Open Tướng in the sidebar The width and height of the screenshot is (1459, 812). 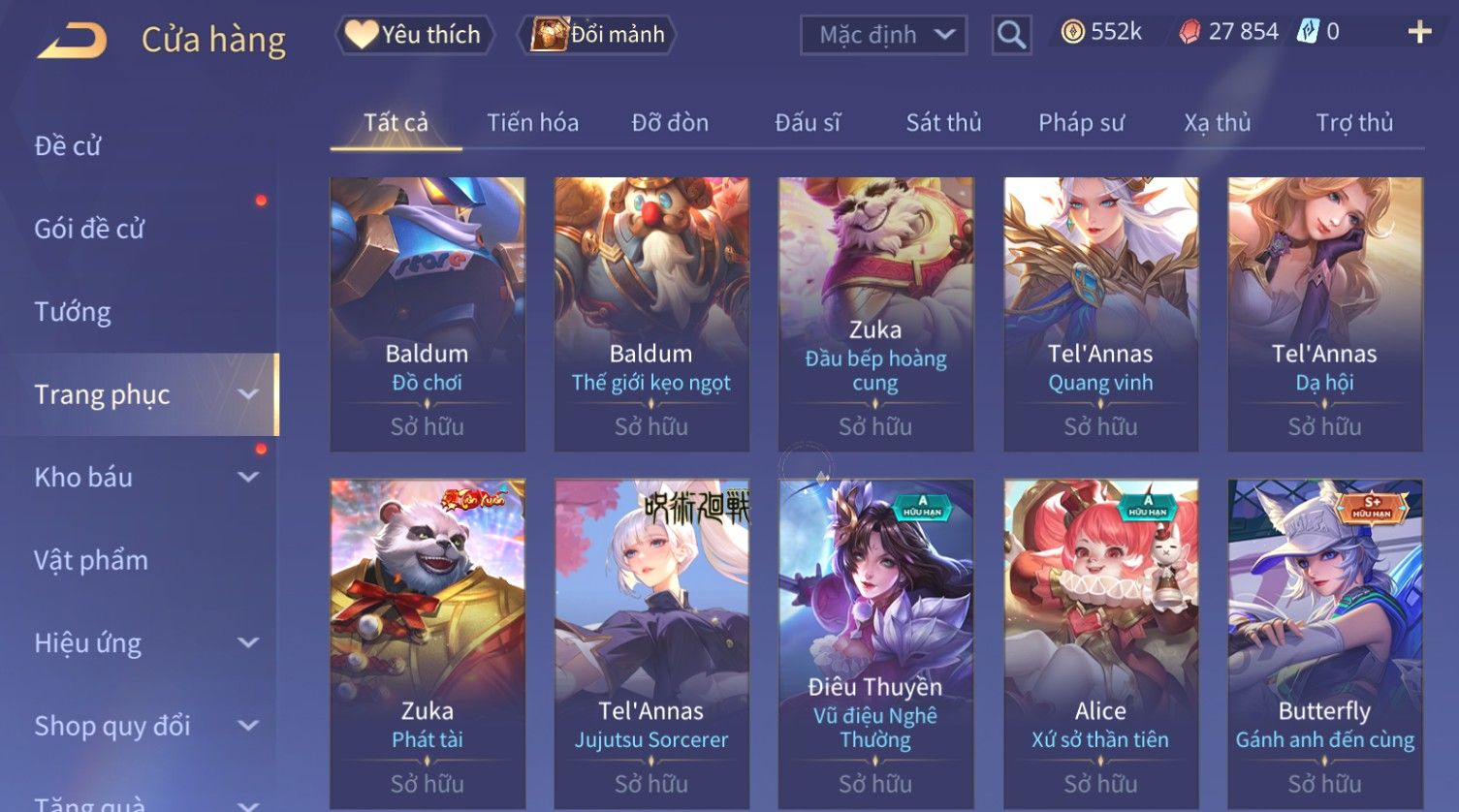(x=73, y=312)
